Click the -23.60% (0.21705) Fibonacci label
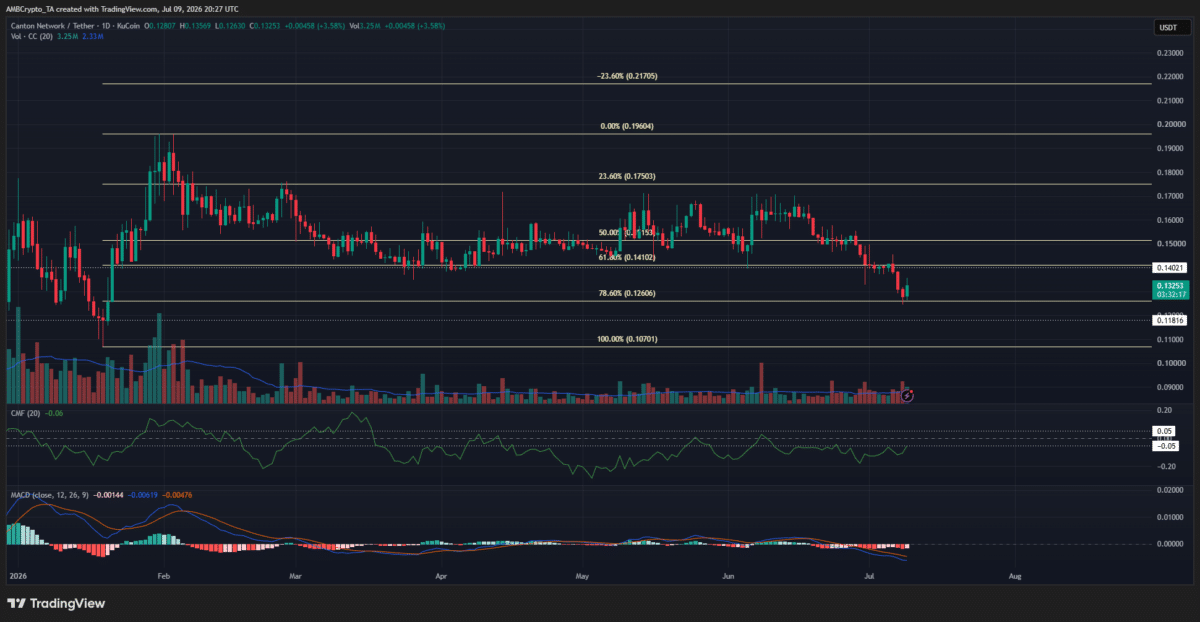Screen dimensions: 1200x622 pyautogui.click(x=626, y=76)
